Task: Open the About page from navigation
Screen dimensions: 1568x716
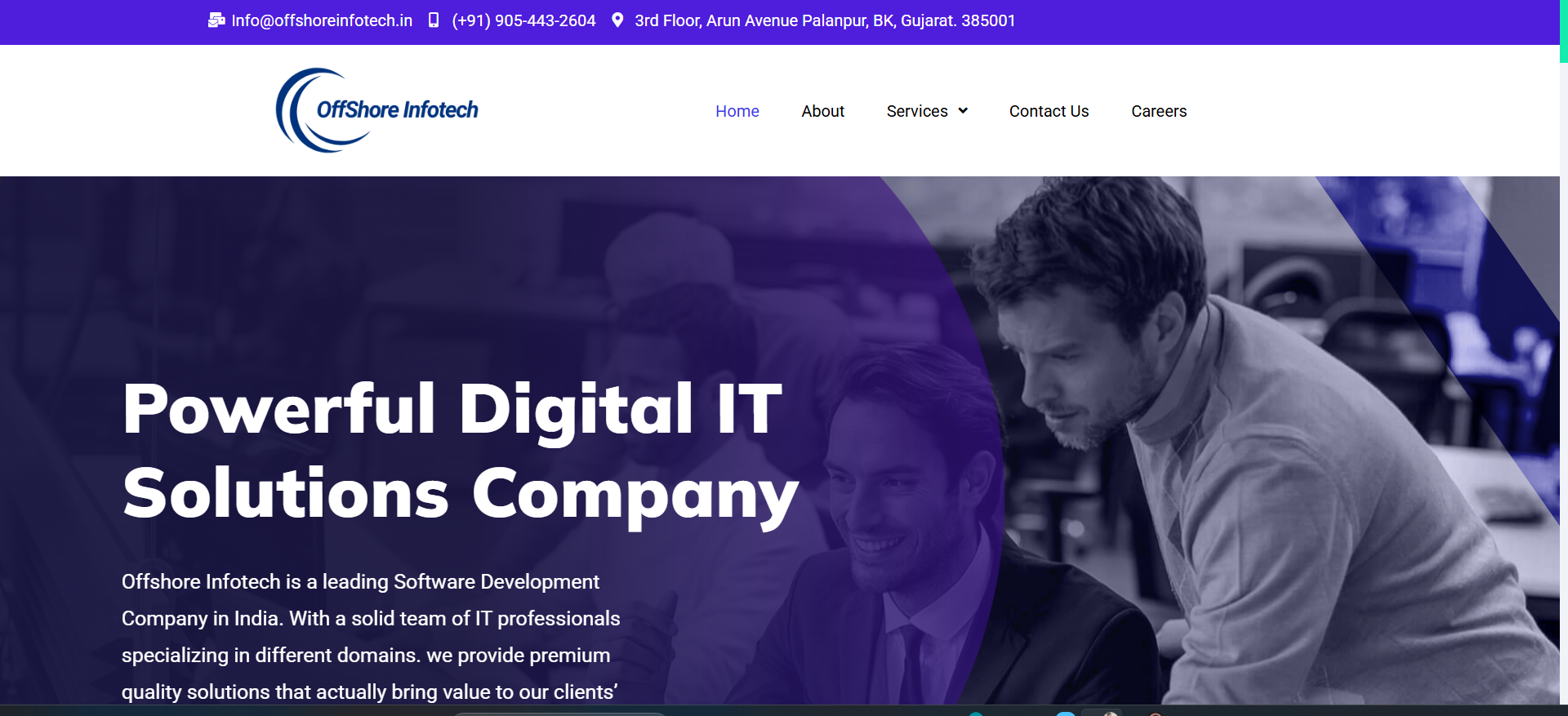Action: [x=822, y=111]
